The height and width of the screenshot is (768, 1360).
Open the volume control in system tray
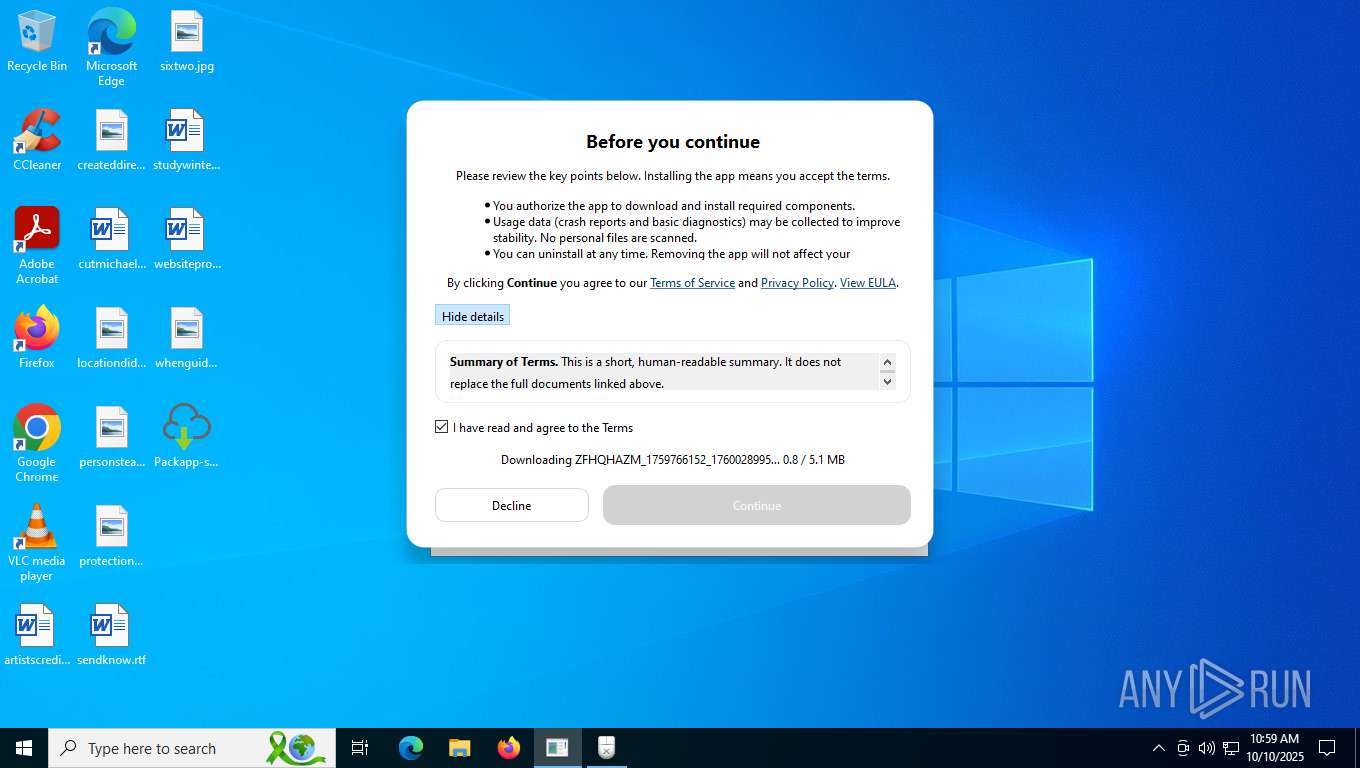coord(1207,748)
